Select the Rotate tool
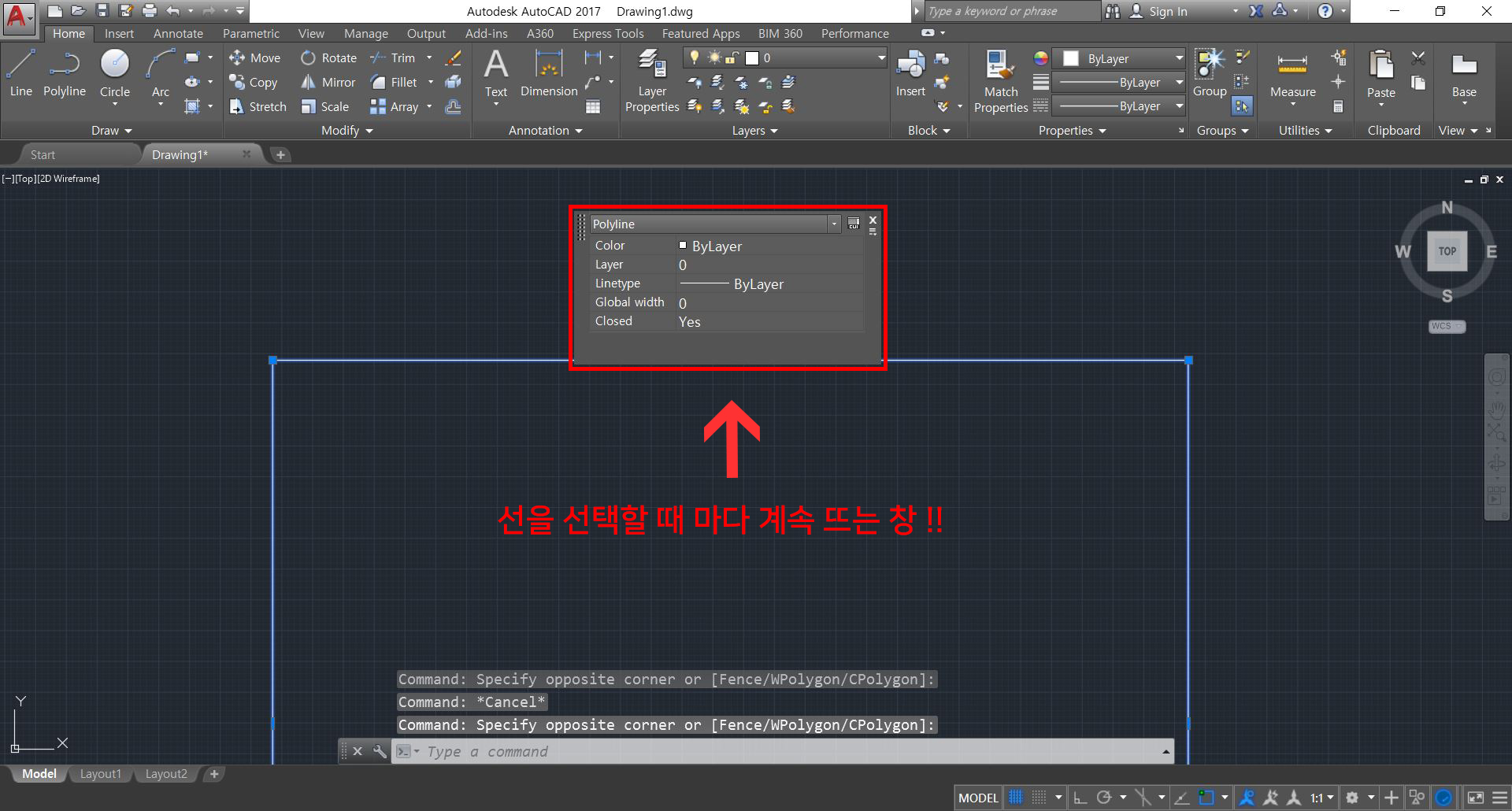 [328, 57]
